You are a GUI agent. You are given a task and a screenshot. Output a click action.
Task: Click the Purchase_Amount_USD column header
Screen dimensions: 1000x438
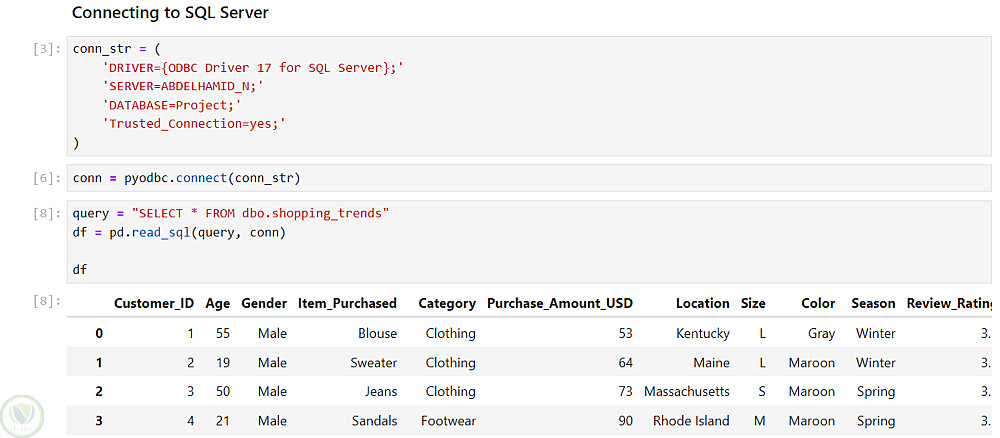click(559, 303)
